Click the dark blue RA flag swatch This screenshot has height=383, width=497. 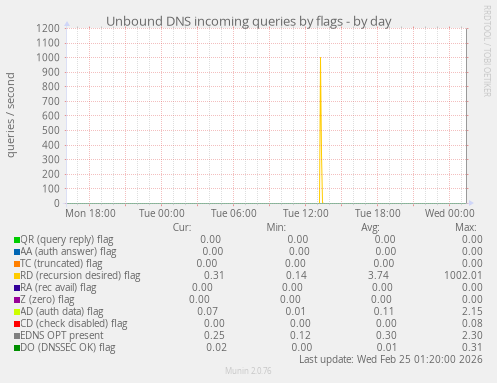[17, 288]
